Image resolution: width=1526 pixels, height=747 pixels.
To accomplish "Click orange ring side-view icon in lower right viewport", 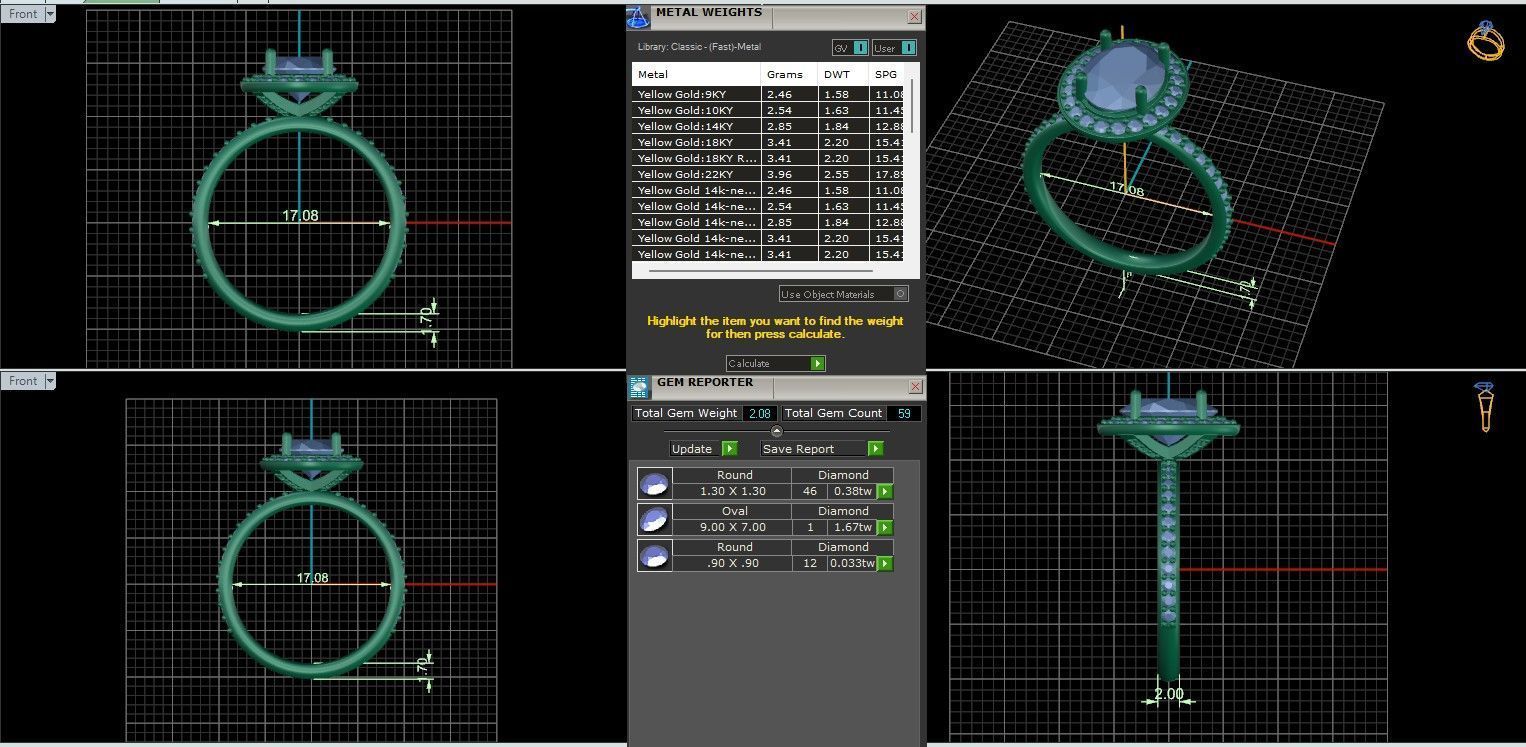I will tap(1485, 407).
